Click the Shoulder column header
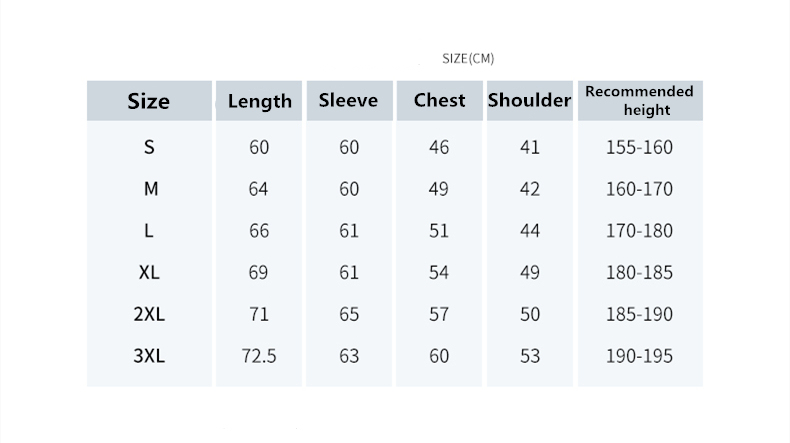 click(529, 100)
